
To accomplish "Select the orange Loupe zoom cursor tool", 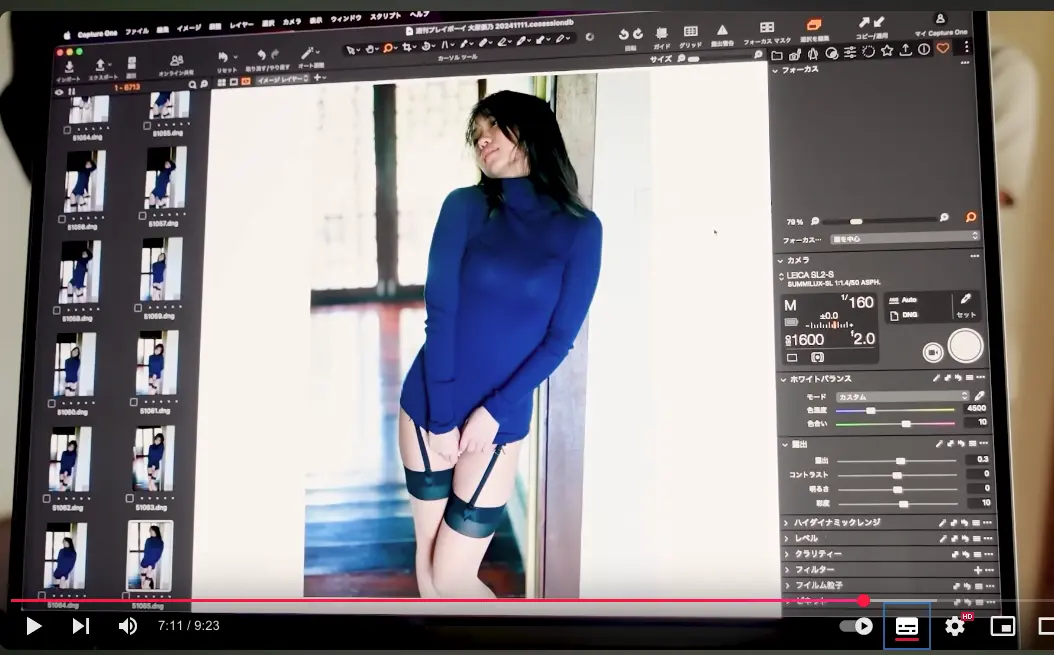I will (x=388, y=48).
